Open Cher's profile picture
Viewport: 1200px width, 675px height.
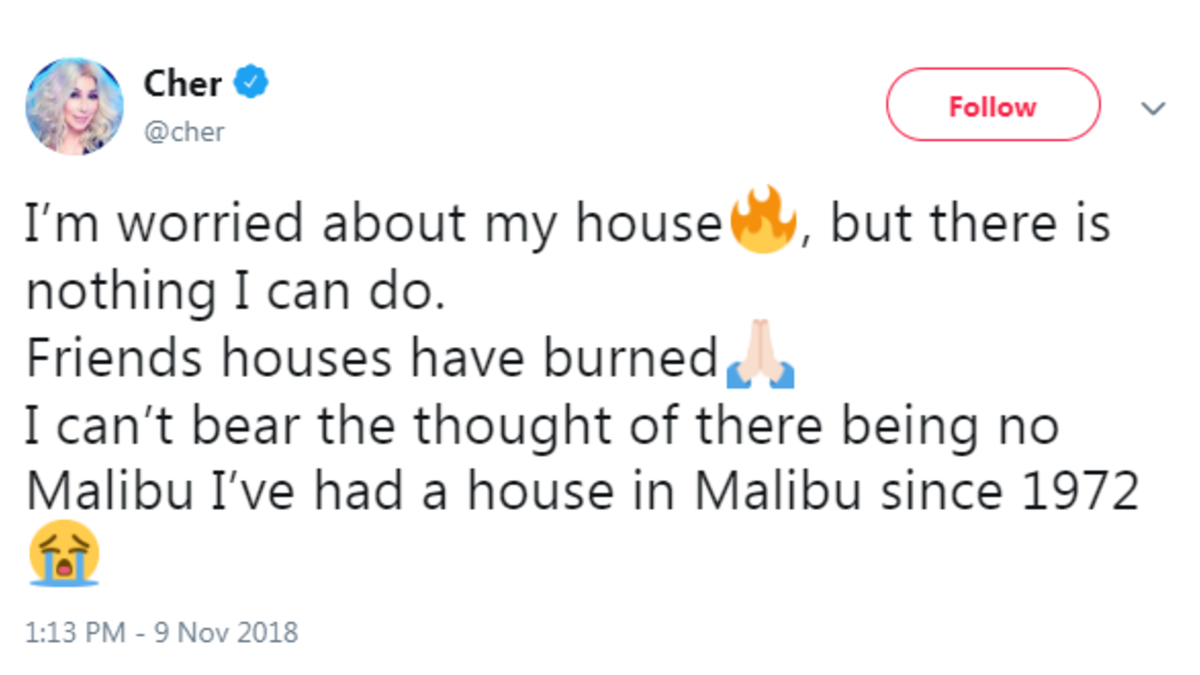(74, 106)
